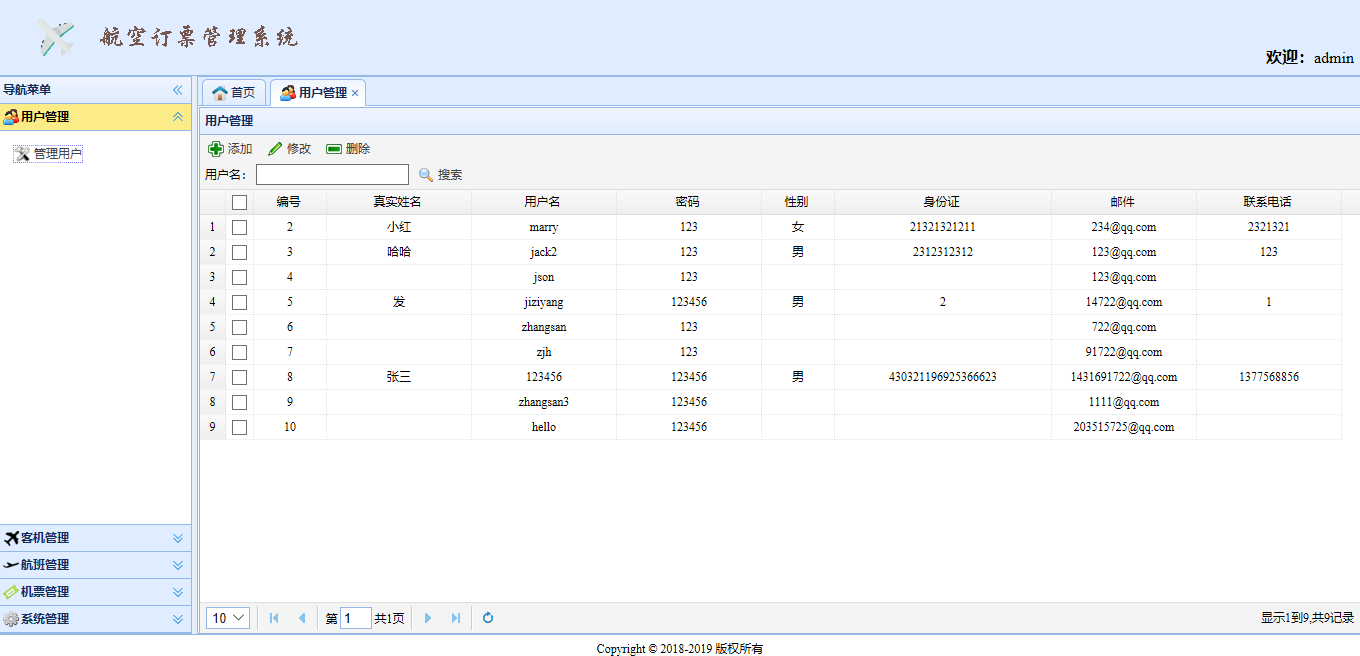This screenshot has width=1360, height=656.
Task: Click the 邮件 column header
Action: [x=1123, y=202]
